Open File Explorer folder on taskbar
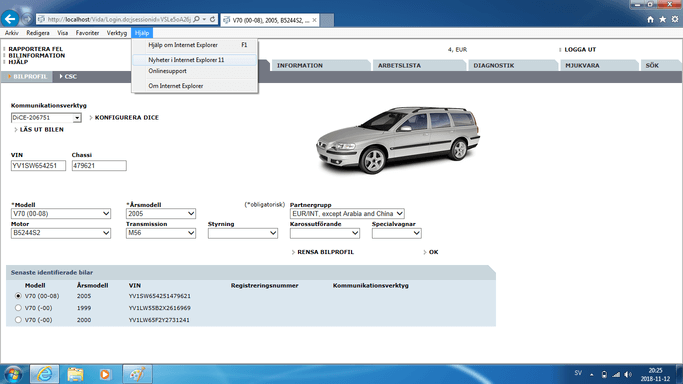 click(75, 374)
